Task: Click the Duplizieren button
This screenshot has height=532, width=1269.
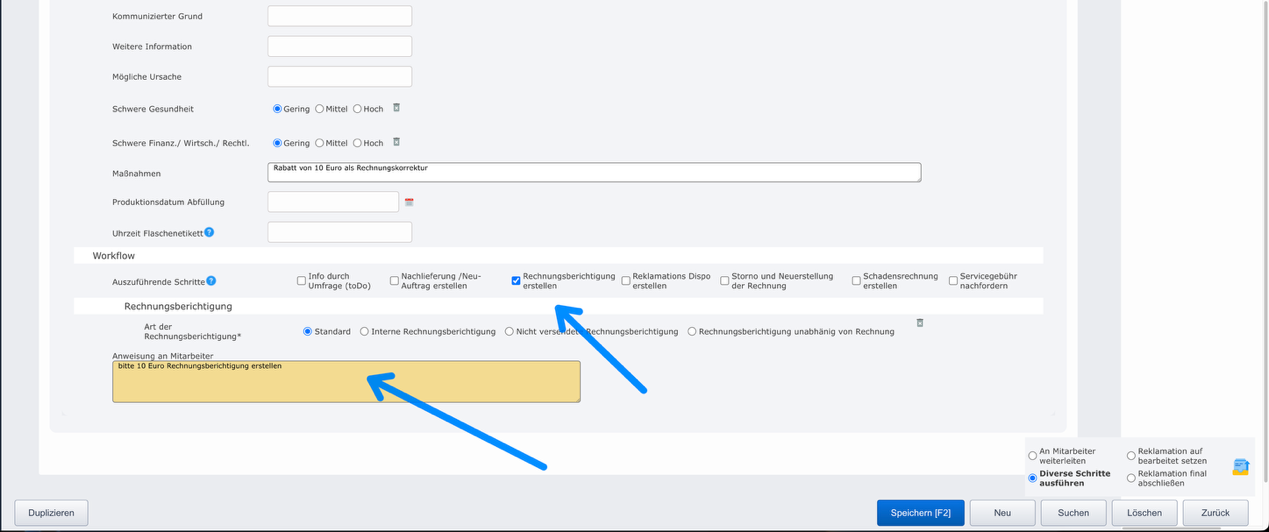Action: (51, 513)
